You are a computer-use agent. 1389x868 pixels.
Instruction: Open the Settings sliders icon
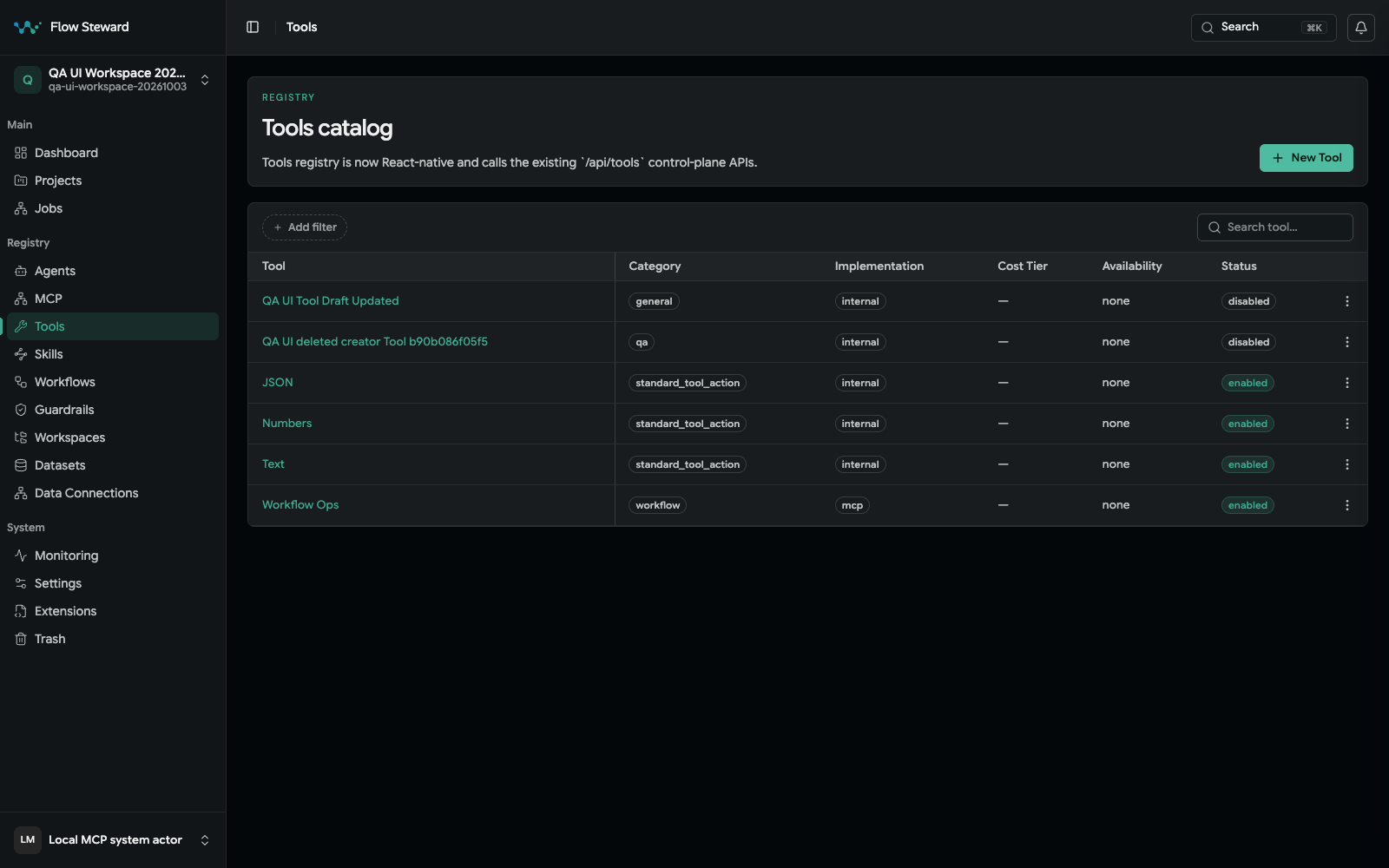pyautogui.click(x=21, y=583)
